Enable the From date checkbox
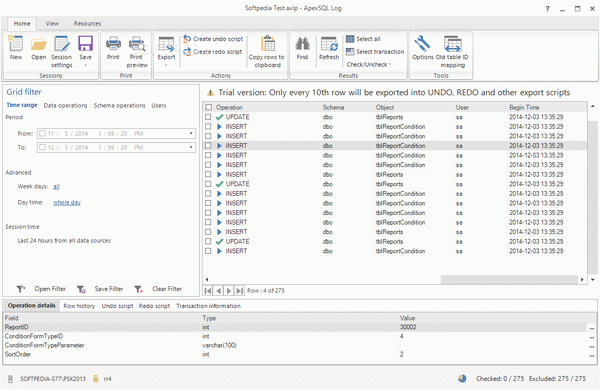The height and width of the screenshot is (390, 600). pyautogui.click(x=42, y=134)
